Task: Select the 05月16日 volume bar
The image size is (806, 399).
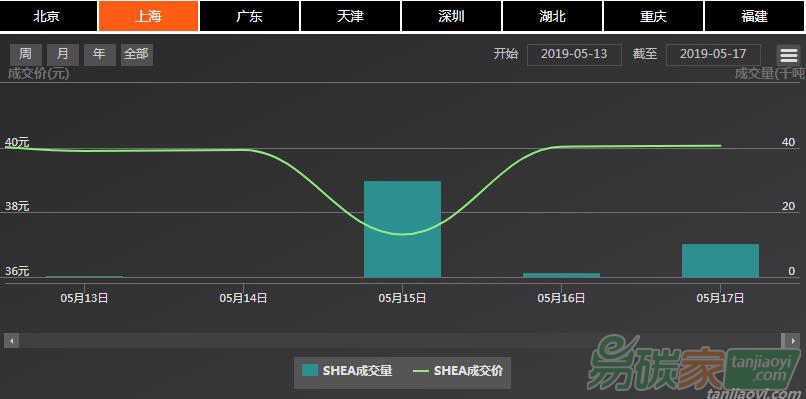Action: 561,275
